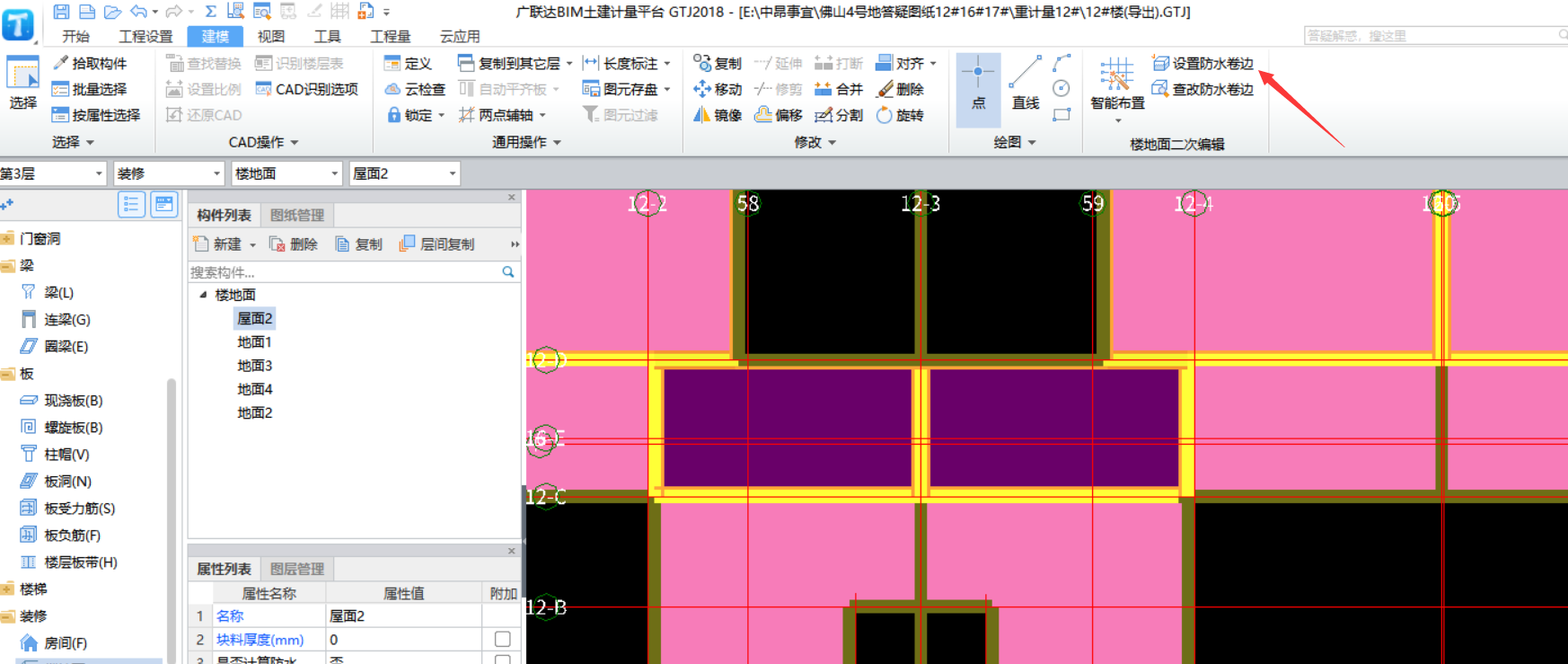Choose 按属性选择 select by property
The width and height of the screenshot is (1568, 664).
coord(96,115)
